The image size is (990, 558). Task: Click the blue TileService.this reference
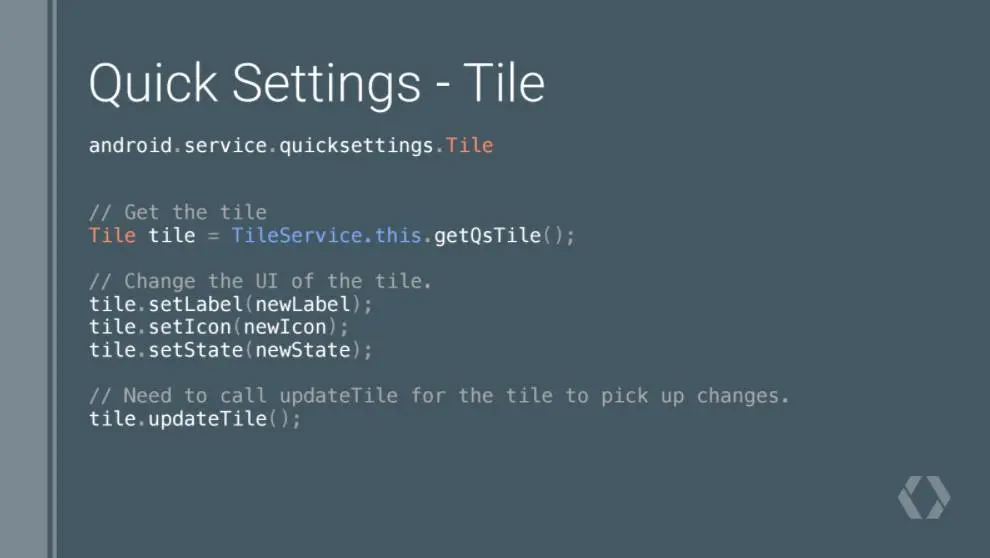coord(326,235)
